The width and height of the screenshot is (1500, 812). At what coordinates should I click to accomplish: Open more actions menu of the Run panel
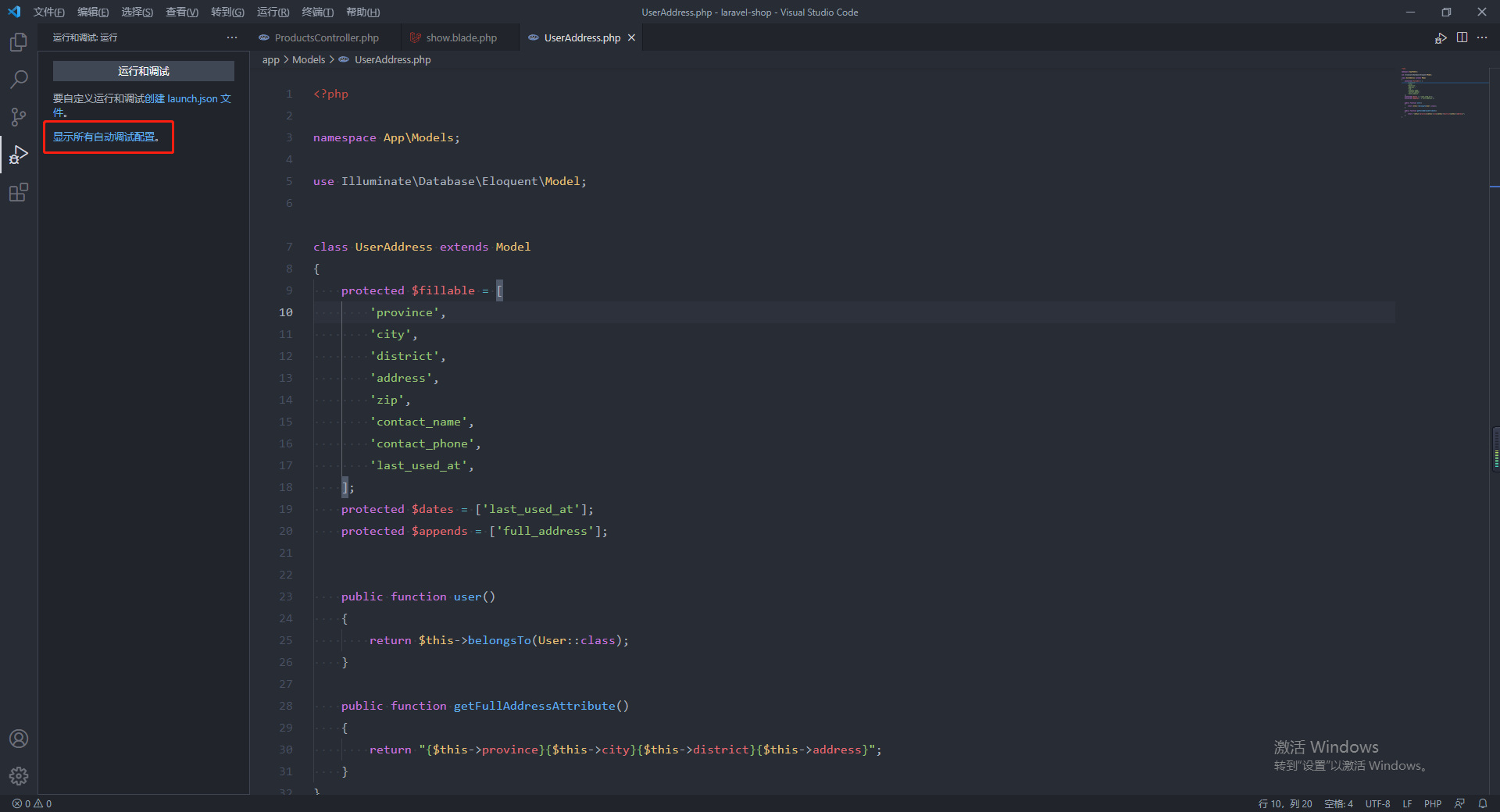coord(231,37)
